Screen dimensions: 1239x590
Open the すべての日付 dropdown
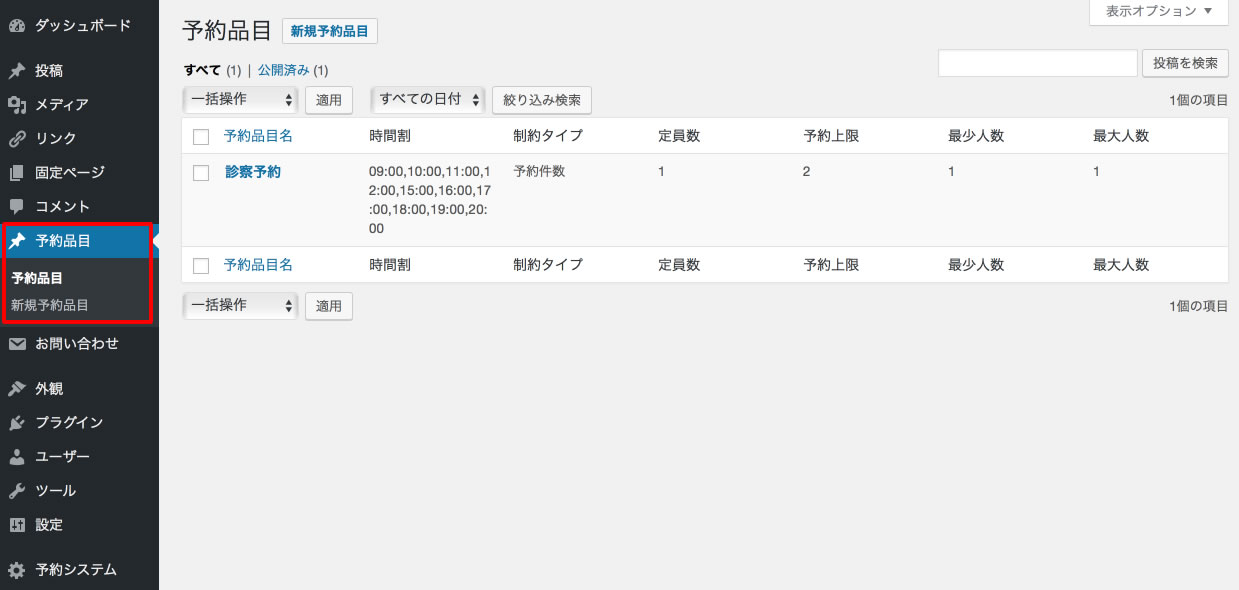coord(427,99)
